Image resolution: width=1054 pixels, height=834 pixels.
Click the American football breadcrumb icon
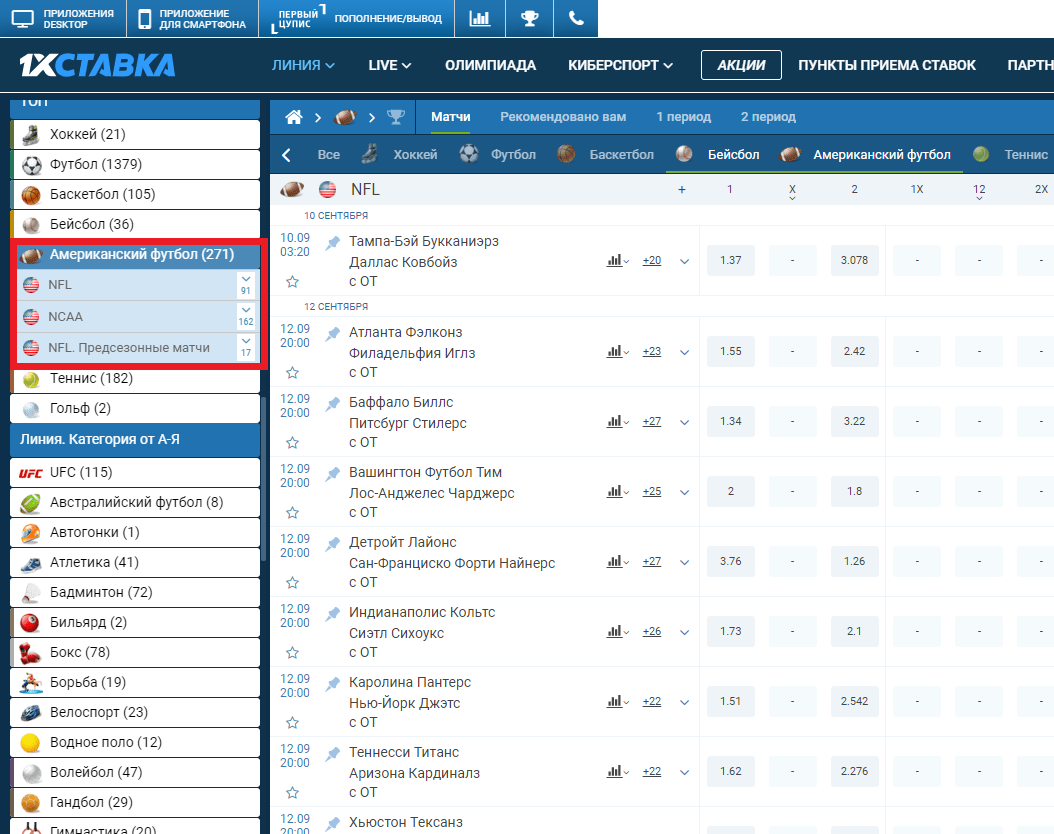point(345,117)
